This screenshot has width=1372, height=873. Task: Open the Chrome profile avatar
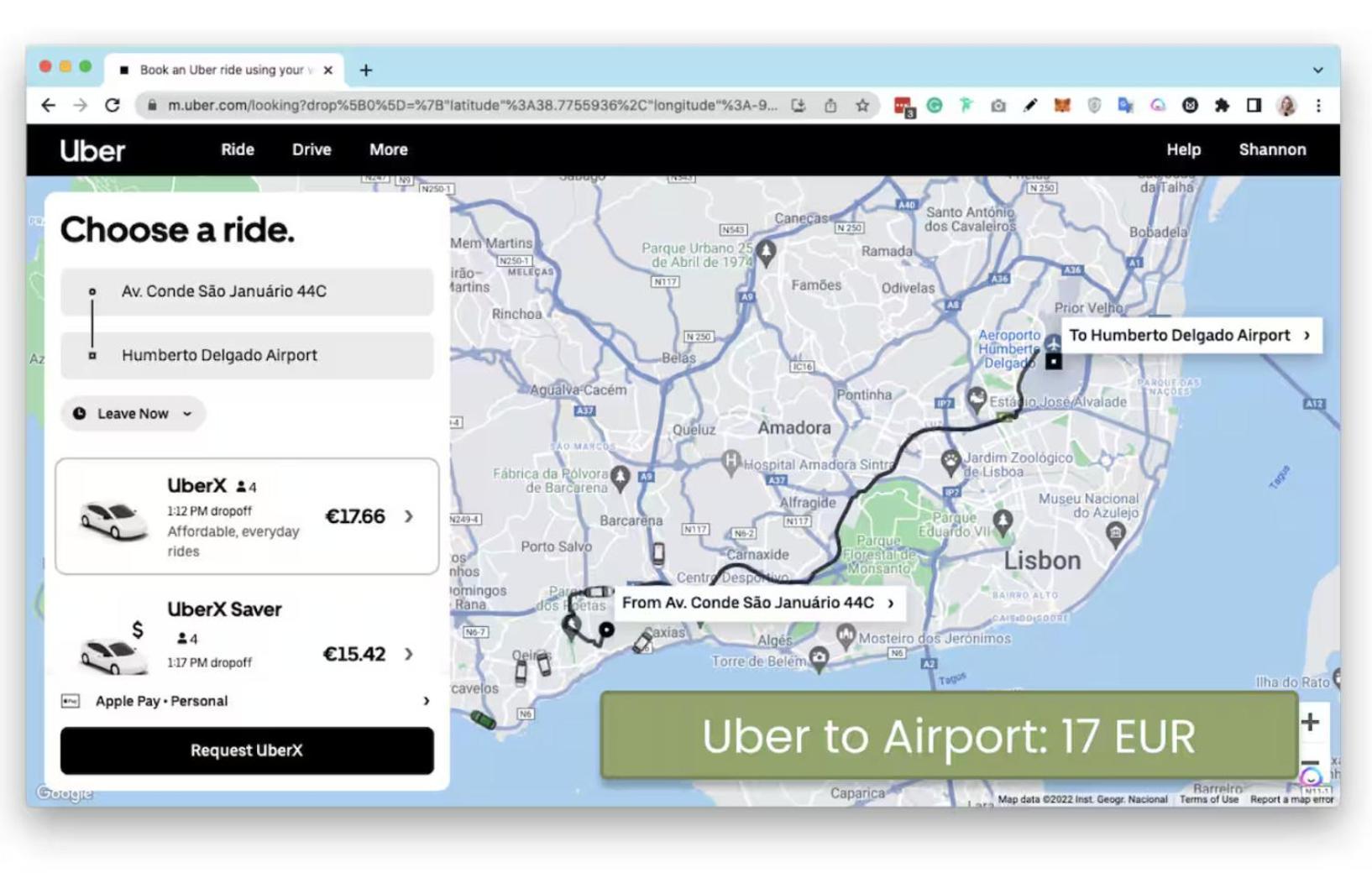coord(1286,105)
